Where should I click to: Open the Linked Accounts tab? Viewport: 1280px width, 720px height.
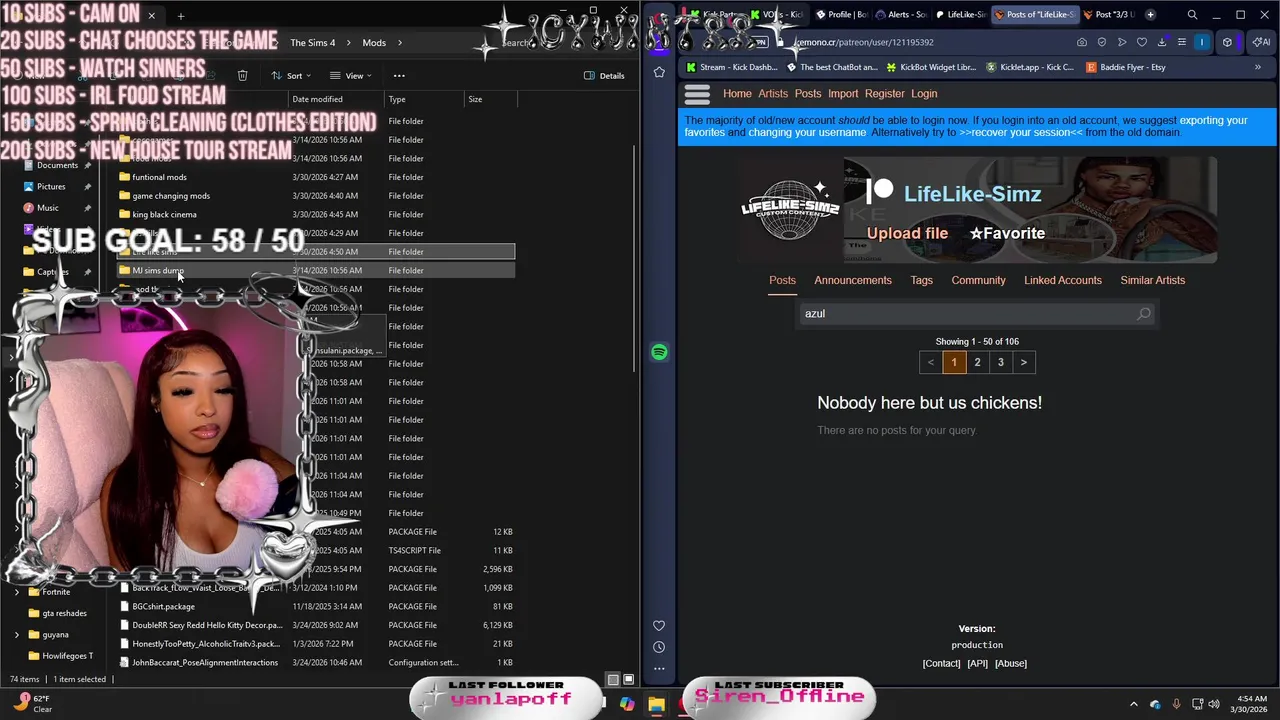(x=1063, y=280)
